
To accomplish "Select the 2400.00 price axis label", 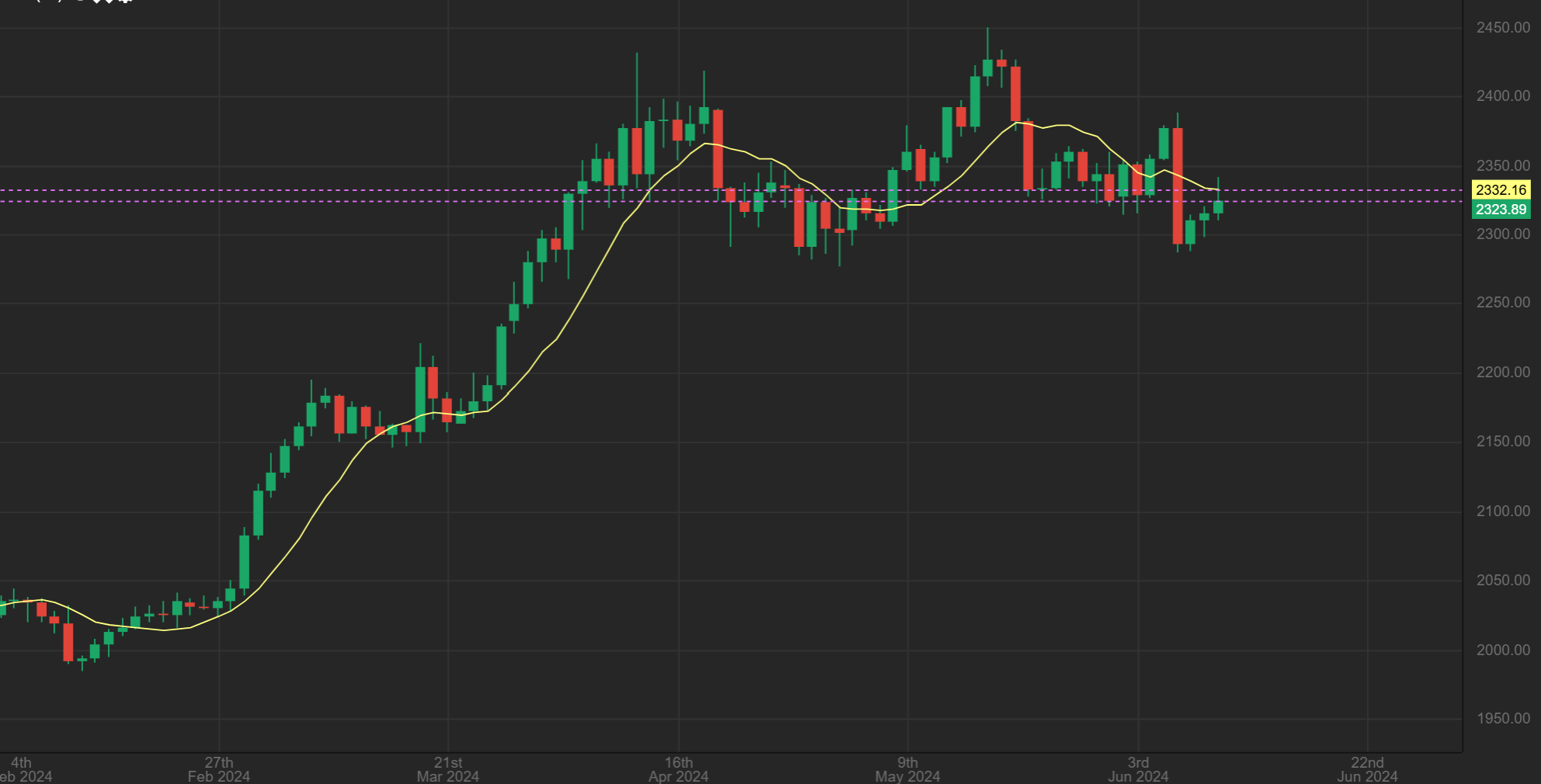I will click(1503, 96).
